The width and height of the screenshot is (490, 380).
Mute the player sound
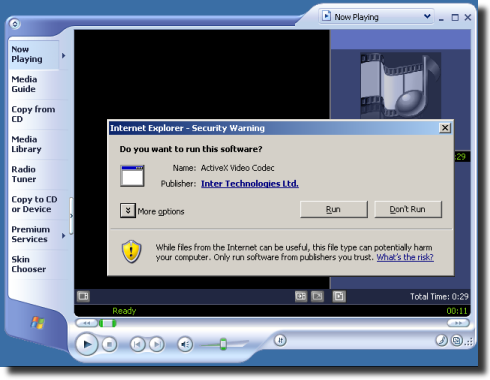(185, 344)
